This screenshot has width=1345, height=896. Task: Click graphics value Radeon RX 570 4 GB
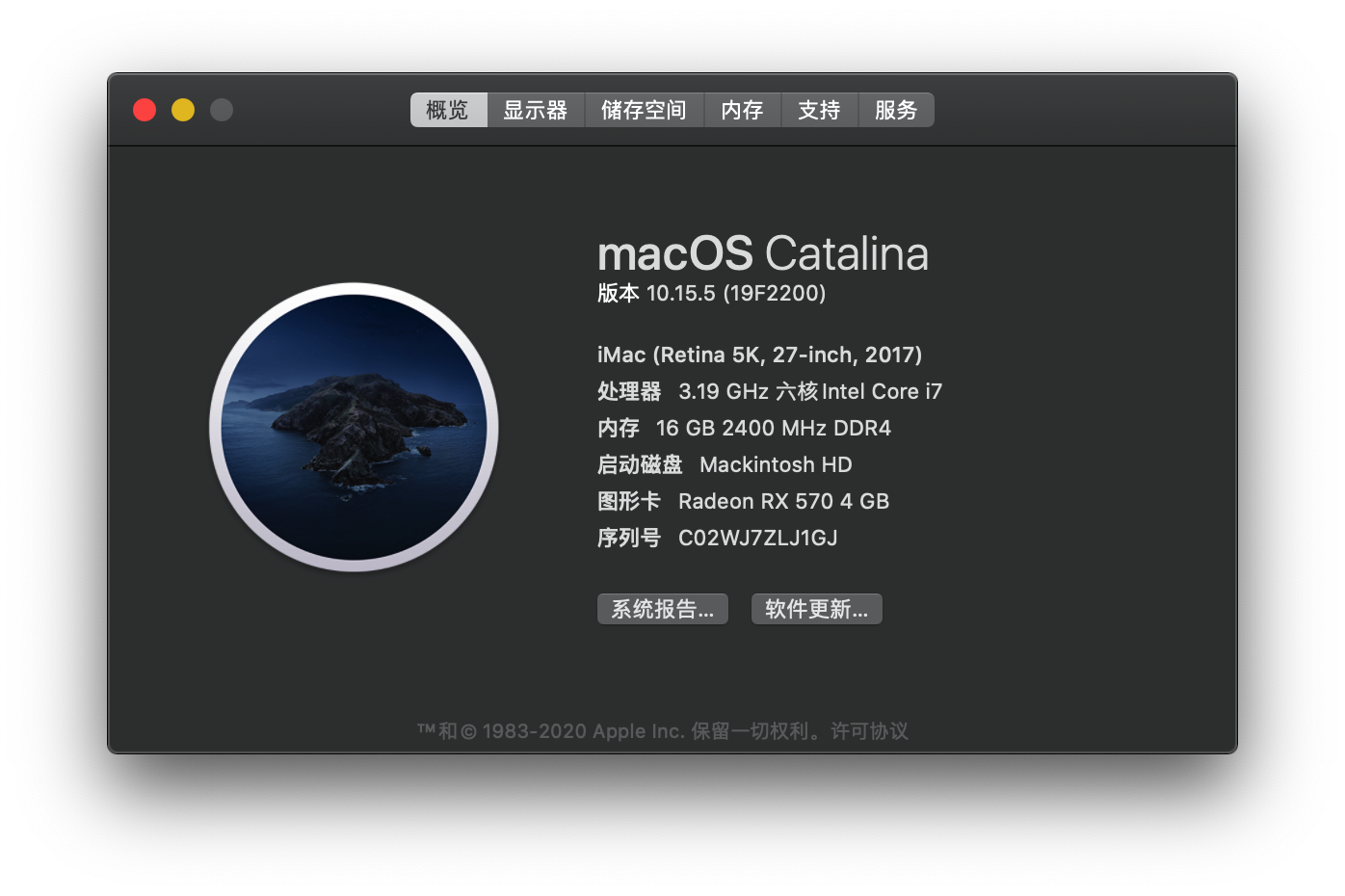(x=784, y=501)
